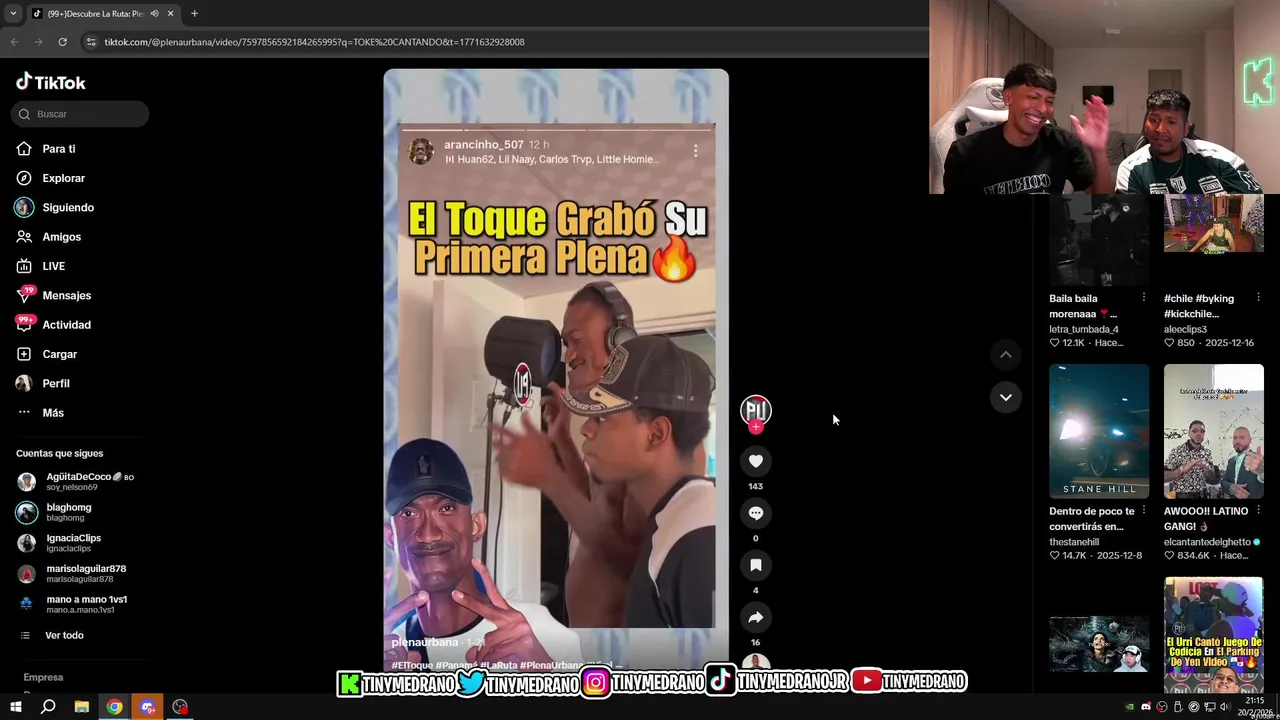Image resolution: width=1280 pixels, height=720 pixels.
Task: Open El Urri Cantó Juego De Codicia thumbnail
Action: point(1214,636)
